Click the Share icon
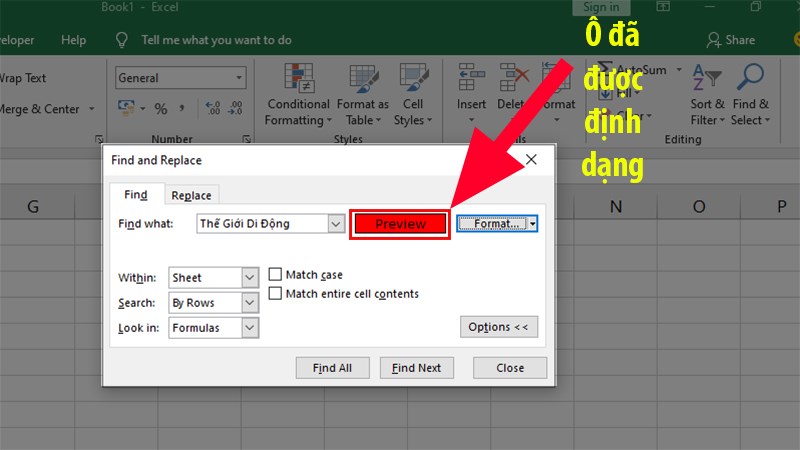The width and height of the screenshot is (800, 450). pyautogui.click(x=714, y=40)
